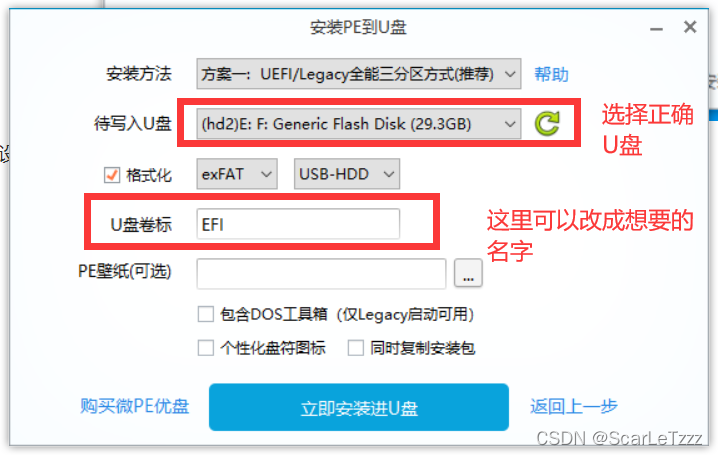Image resolution: width=718 pixels, height=455 pixels.
Task: Open the 购买微PE优盘 purchase link
Action: [135, 406]
